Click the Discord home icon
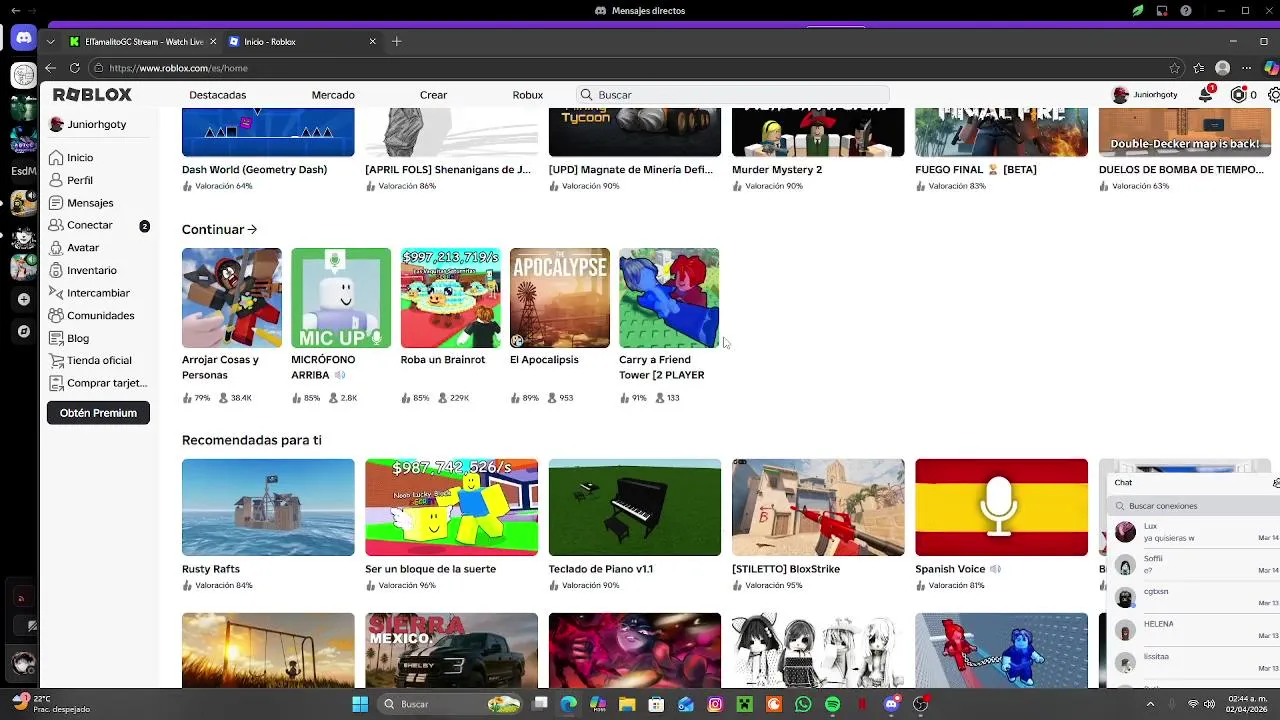 point(23,40)
